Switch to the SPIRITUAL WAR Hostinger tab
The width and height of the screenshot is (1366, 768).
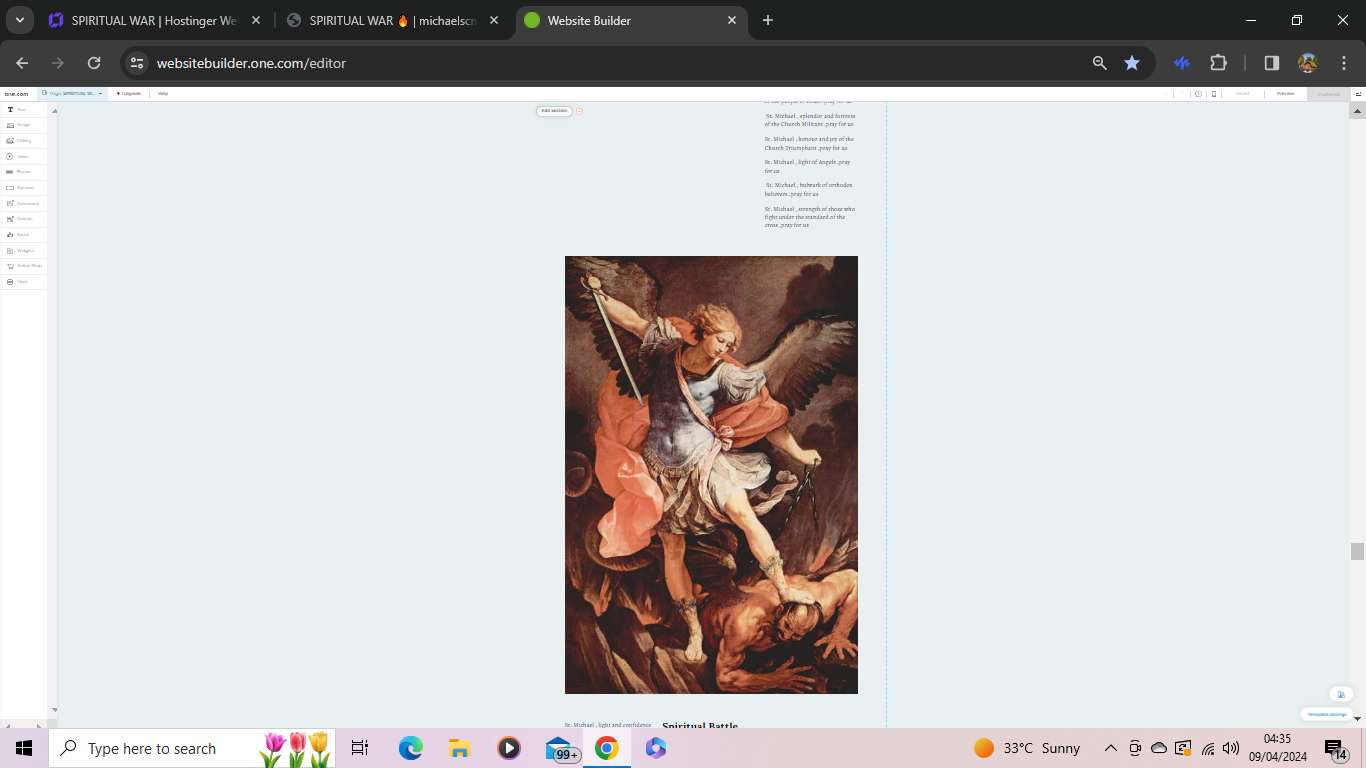156,20
